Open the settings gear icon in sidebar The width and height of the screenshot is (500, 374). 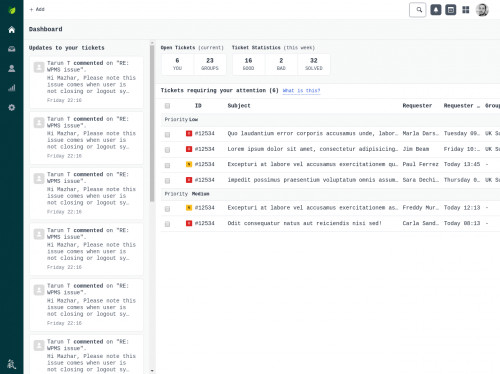point(12,107)
